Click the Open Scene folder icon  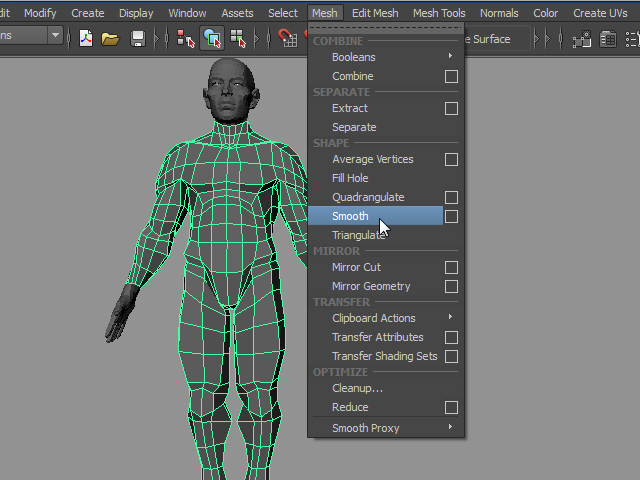point(110,39)
